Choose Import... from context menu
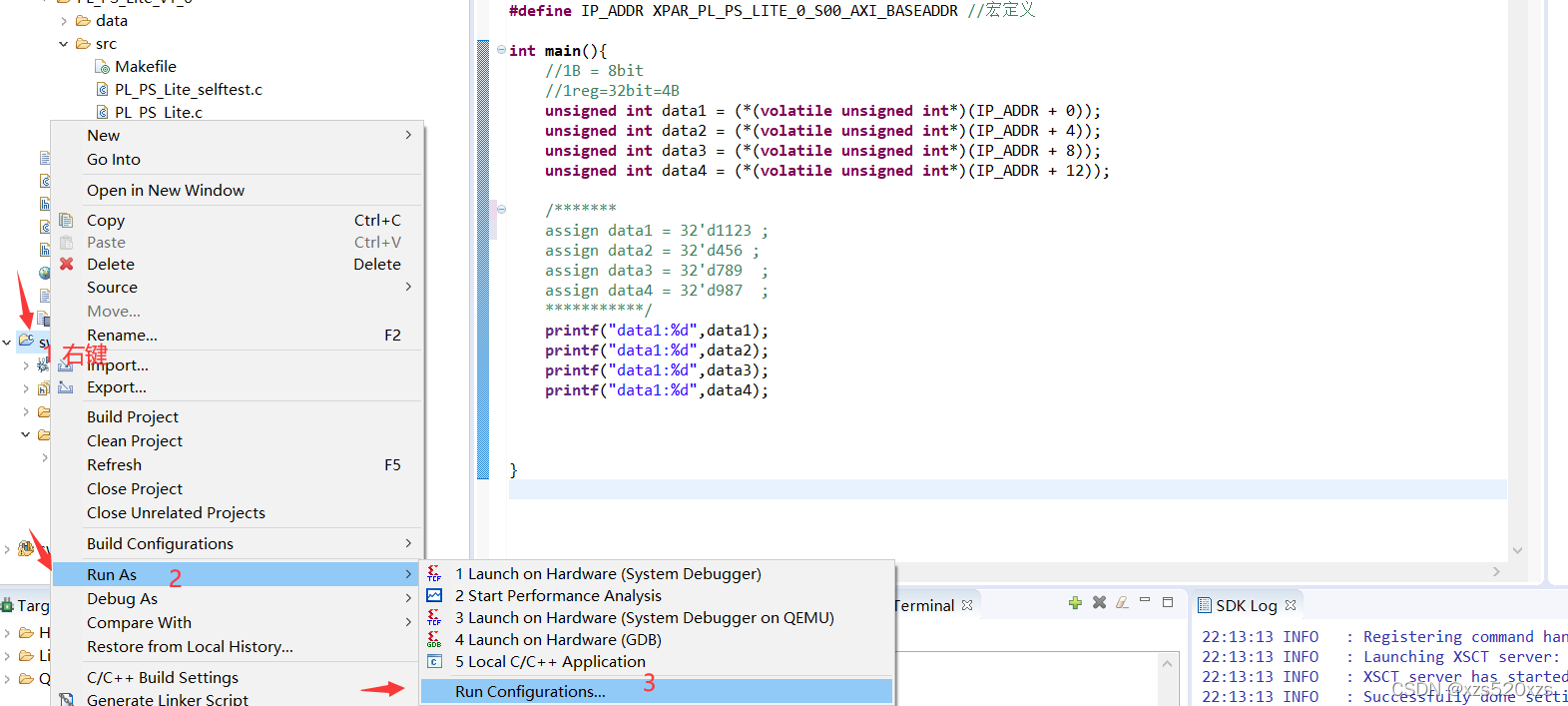 (238, 365)
